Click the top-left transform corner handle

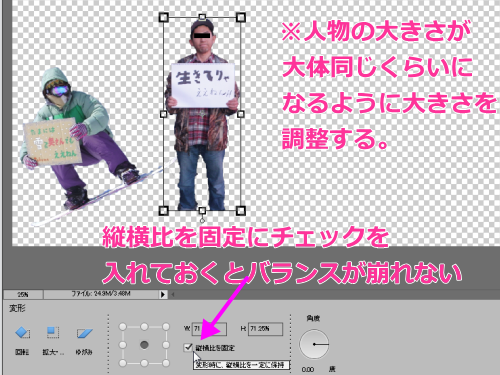(x=163, y=17)
